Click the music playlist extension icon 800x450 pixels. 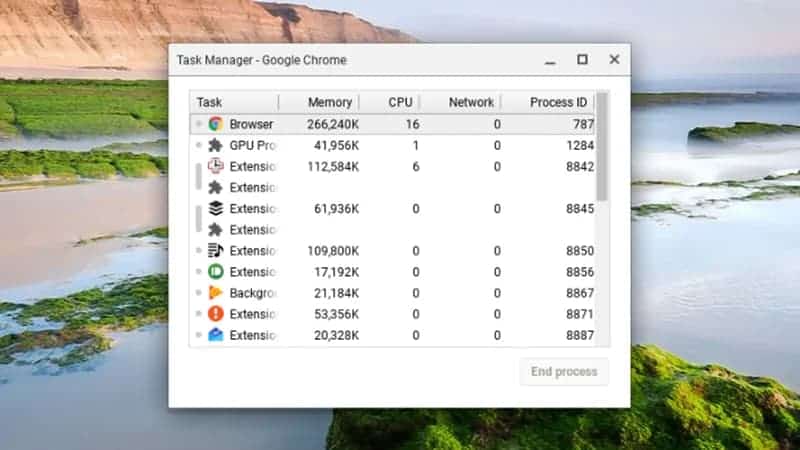point(215,251)
